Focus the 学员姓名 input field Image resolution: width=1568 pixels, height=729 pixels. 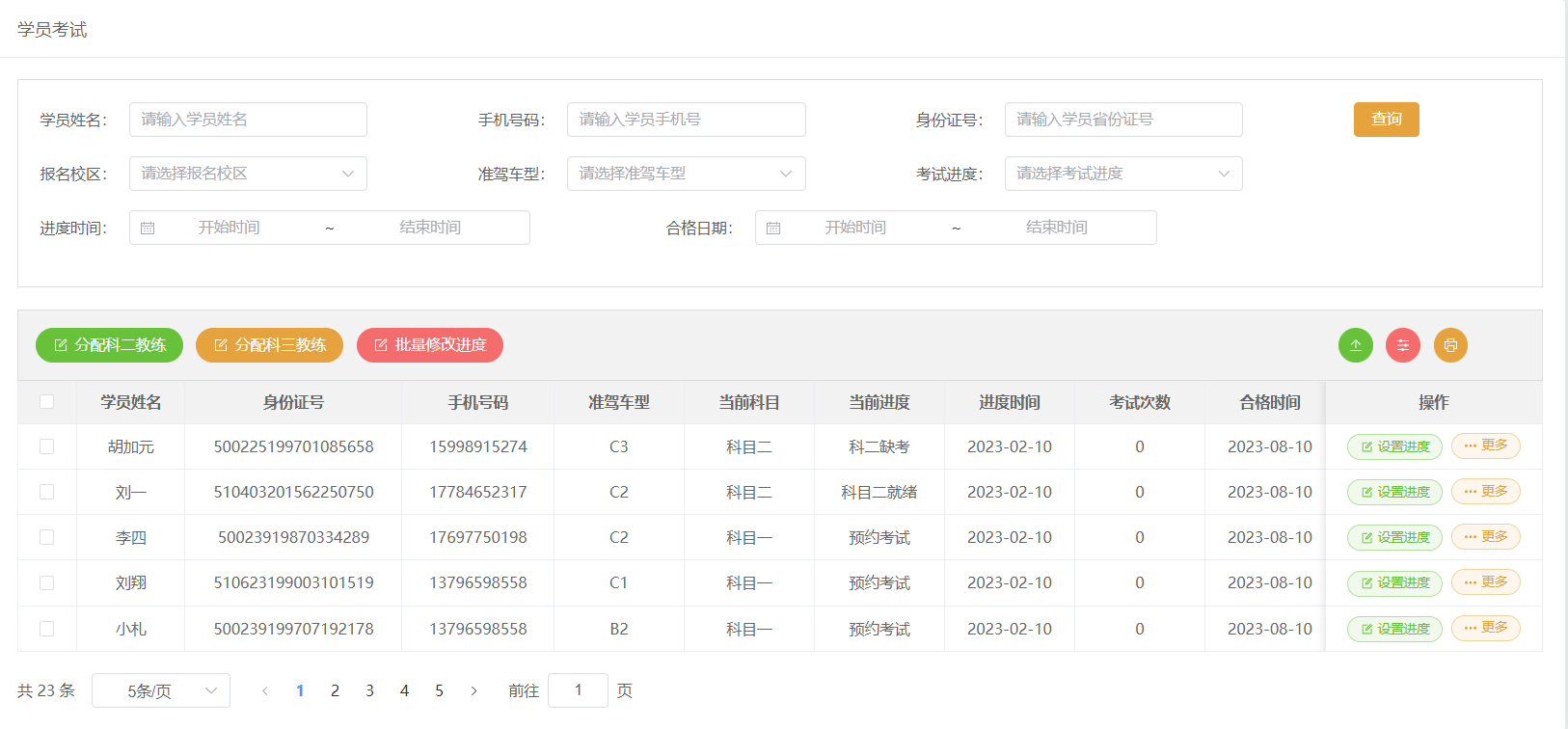click(248, 120)
